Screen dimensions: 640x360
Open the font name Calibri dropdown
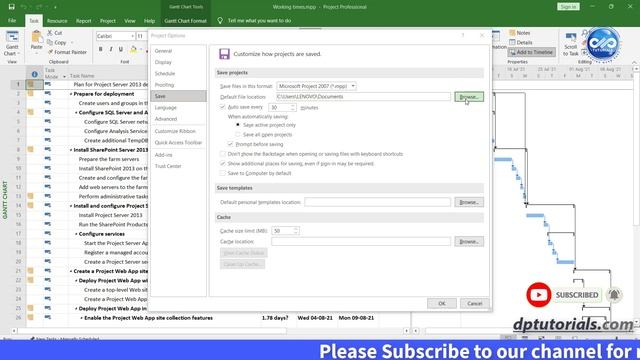pos(133,36)
